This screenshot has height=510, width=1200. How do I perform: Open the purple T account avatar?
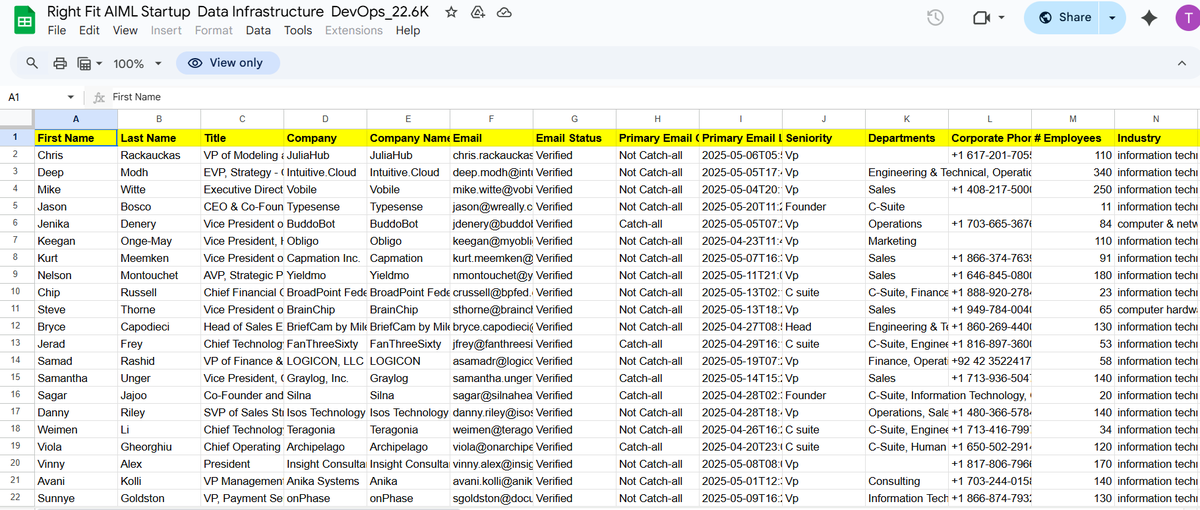click(1186, 18)
